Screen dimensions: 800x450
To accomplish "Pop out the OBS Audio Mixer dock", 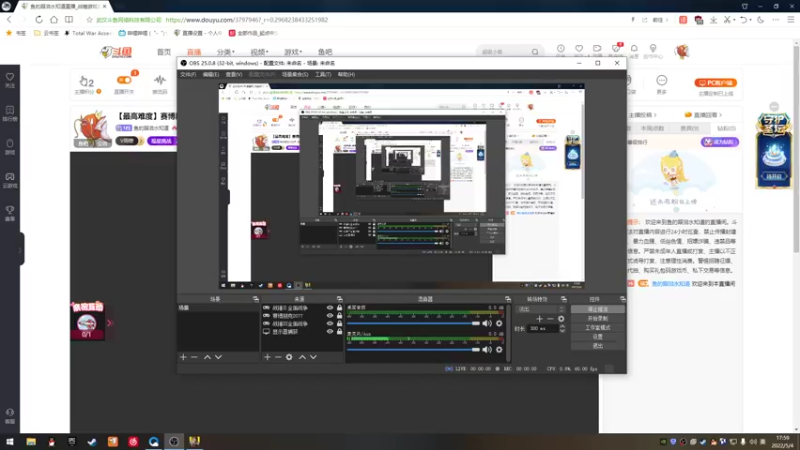I will (508, 299).
